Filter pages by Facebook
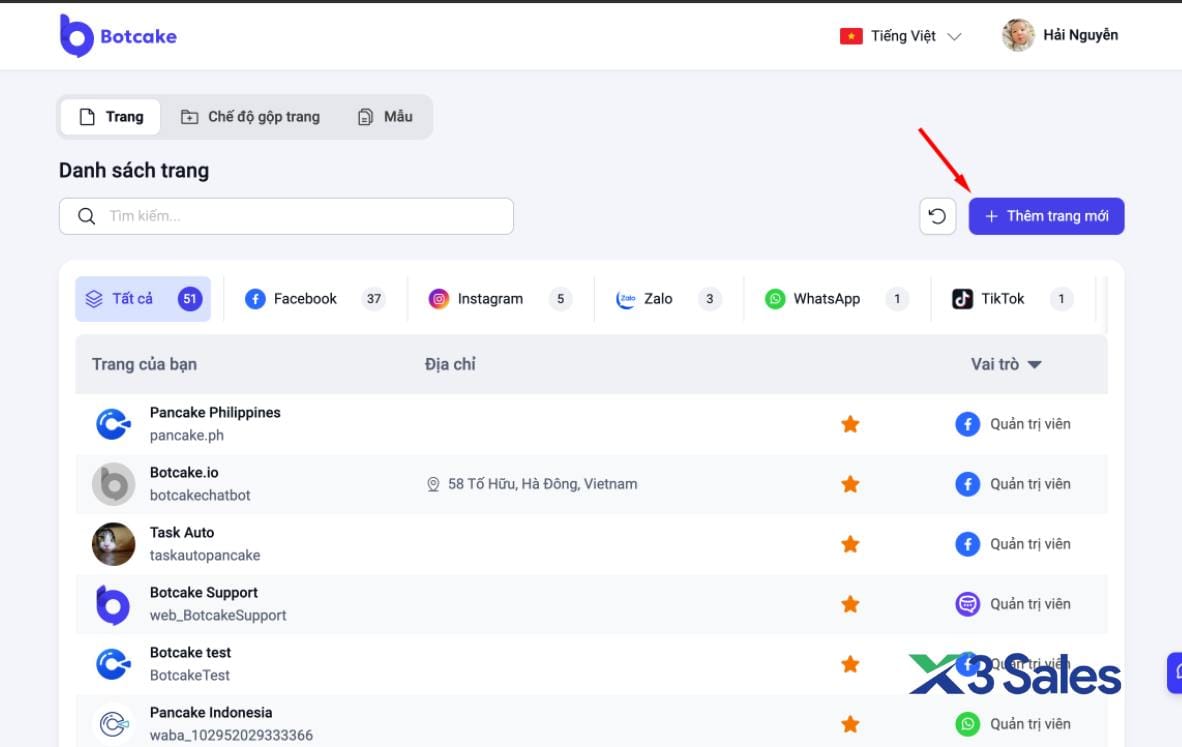 coord(315,298)
